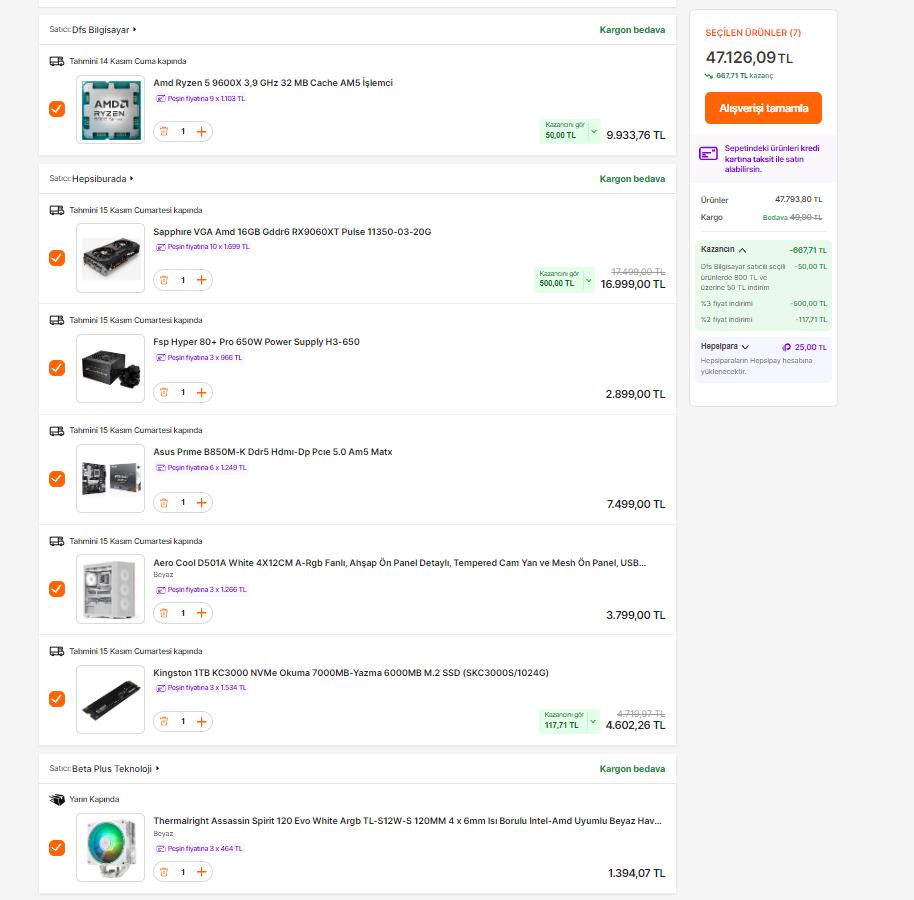Expand 500,00 TL savings dropdown on Sapphire
This screenshot has width=914, height=900.
coord(589,280)
